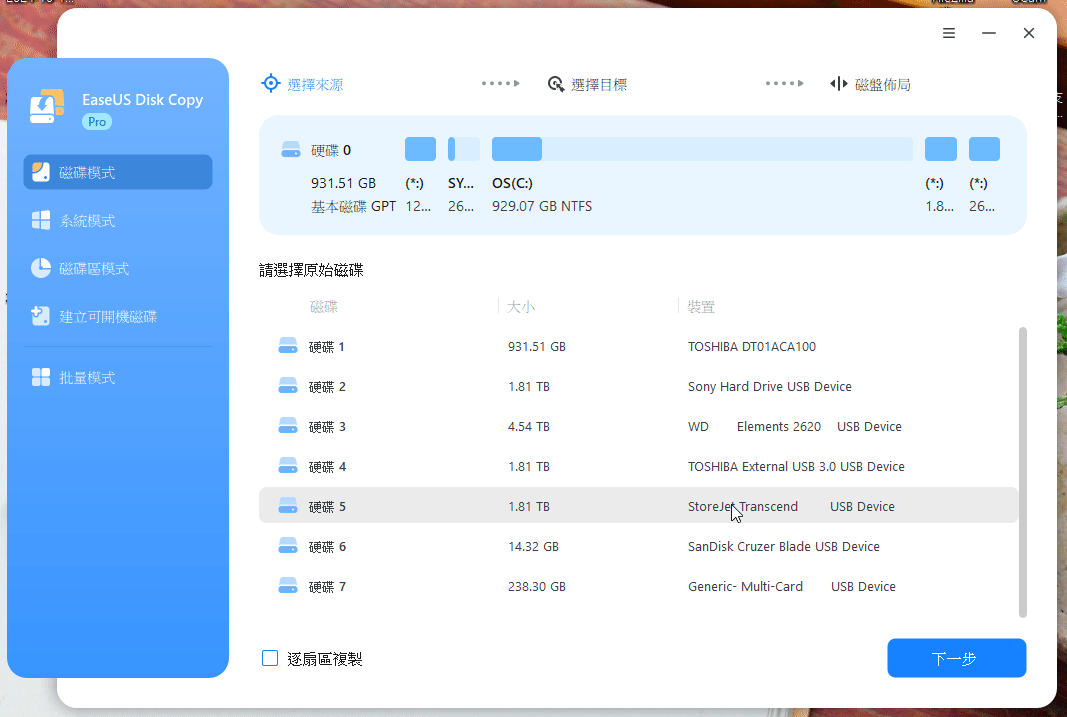Screen dimensions: 1067x717
Task: Select TOSHIBA External USB 3.0 USB Device
Action: pyautogui.click(x=796, y=467)
